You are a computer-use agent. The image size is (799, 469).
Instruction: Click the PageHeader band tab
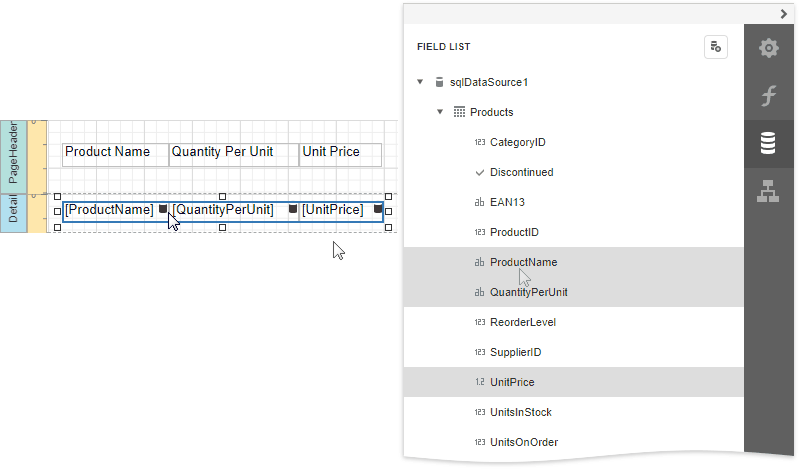(13, 156)
